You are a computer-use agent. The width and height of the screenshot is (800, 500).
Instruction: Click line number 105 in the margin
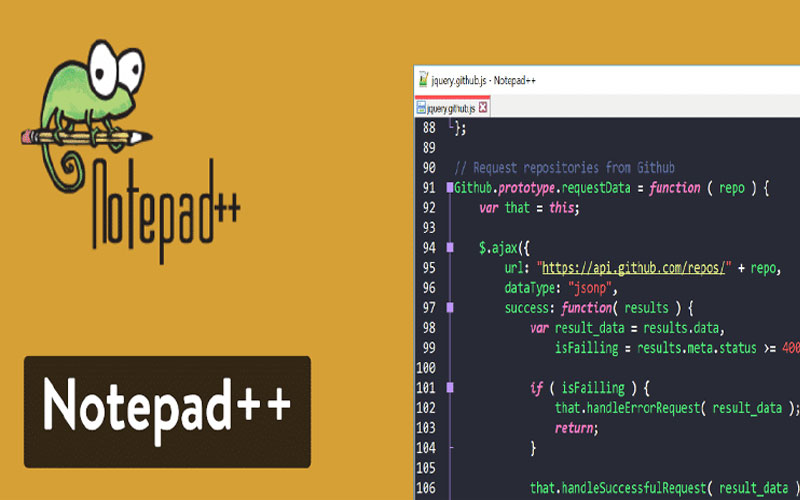[426, 468]
